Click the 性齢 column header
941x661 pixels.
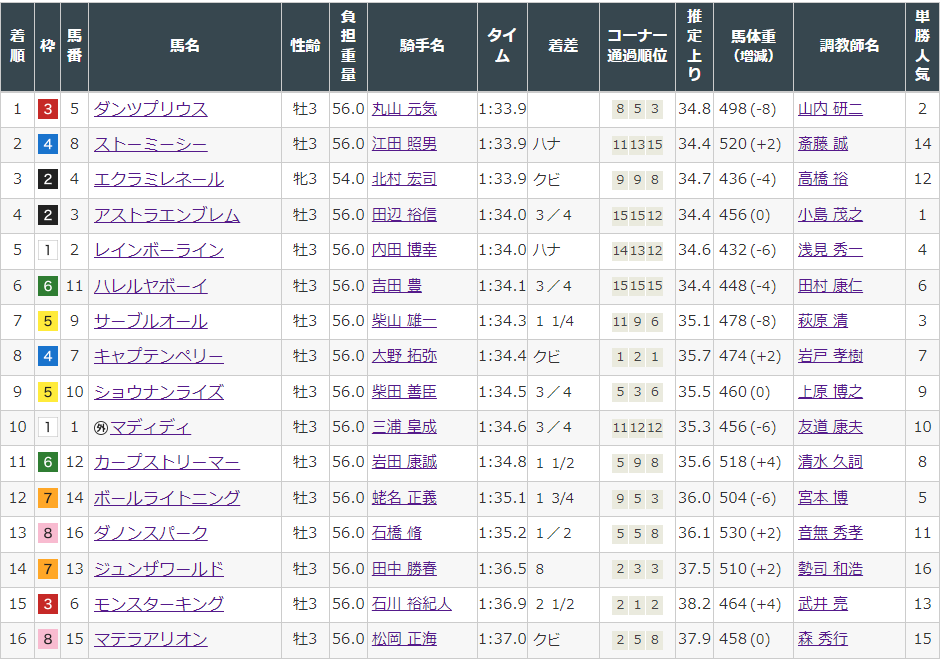305,46
